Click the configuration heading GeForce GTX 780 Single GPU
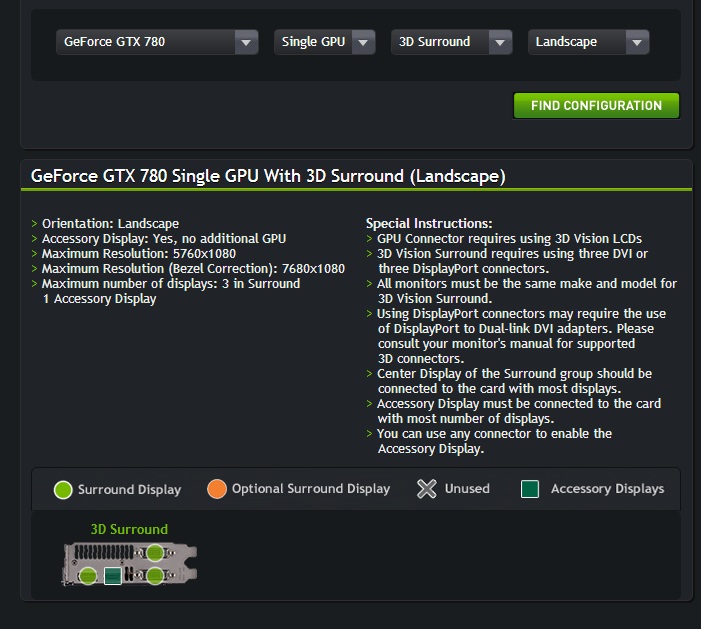This screenshot has width=701, height=629. [268, 176]
